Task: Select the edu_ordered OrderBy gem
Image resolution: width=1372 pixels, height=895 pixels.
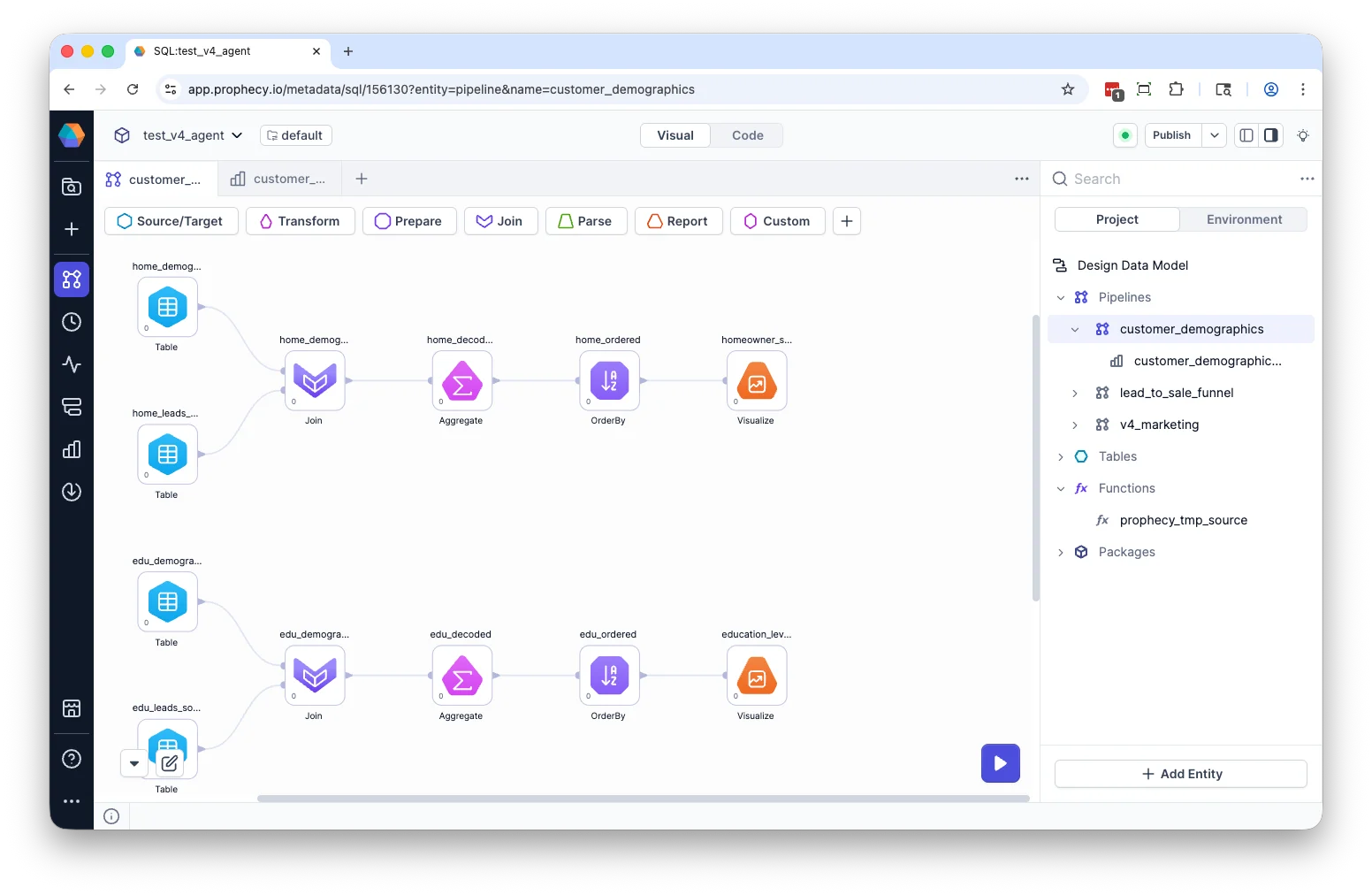Action: [x=609, y=676]
